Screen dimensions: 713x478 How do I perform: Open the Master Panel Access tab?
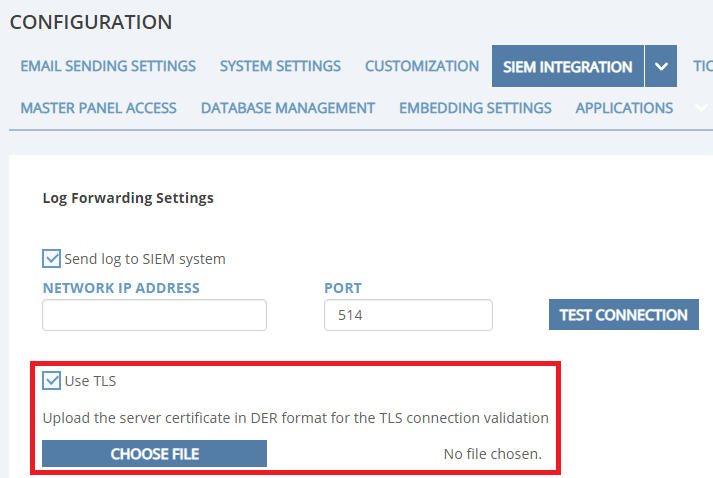[x=98, y=107]
